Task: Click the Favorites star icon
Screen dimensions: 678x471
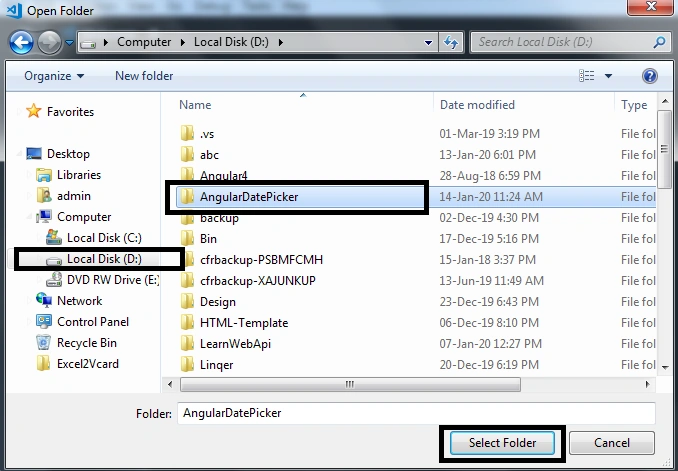Action: [x=34, y=111]
